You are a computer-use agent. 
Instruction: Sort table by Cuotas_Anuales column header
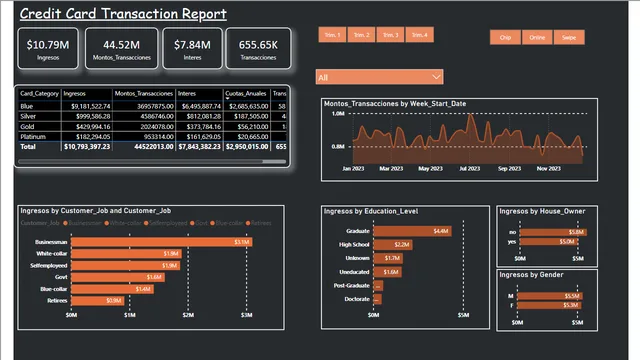pos(246,93)
